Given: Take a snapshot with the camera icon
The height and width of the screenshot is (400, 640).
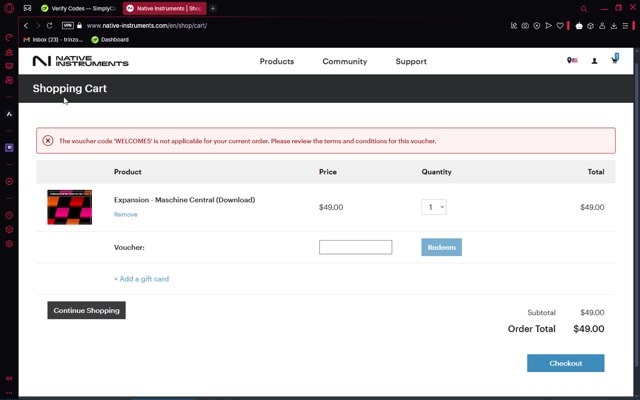Looking at the screenshot, I should pyautogui.click(x=525, y=25).
